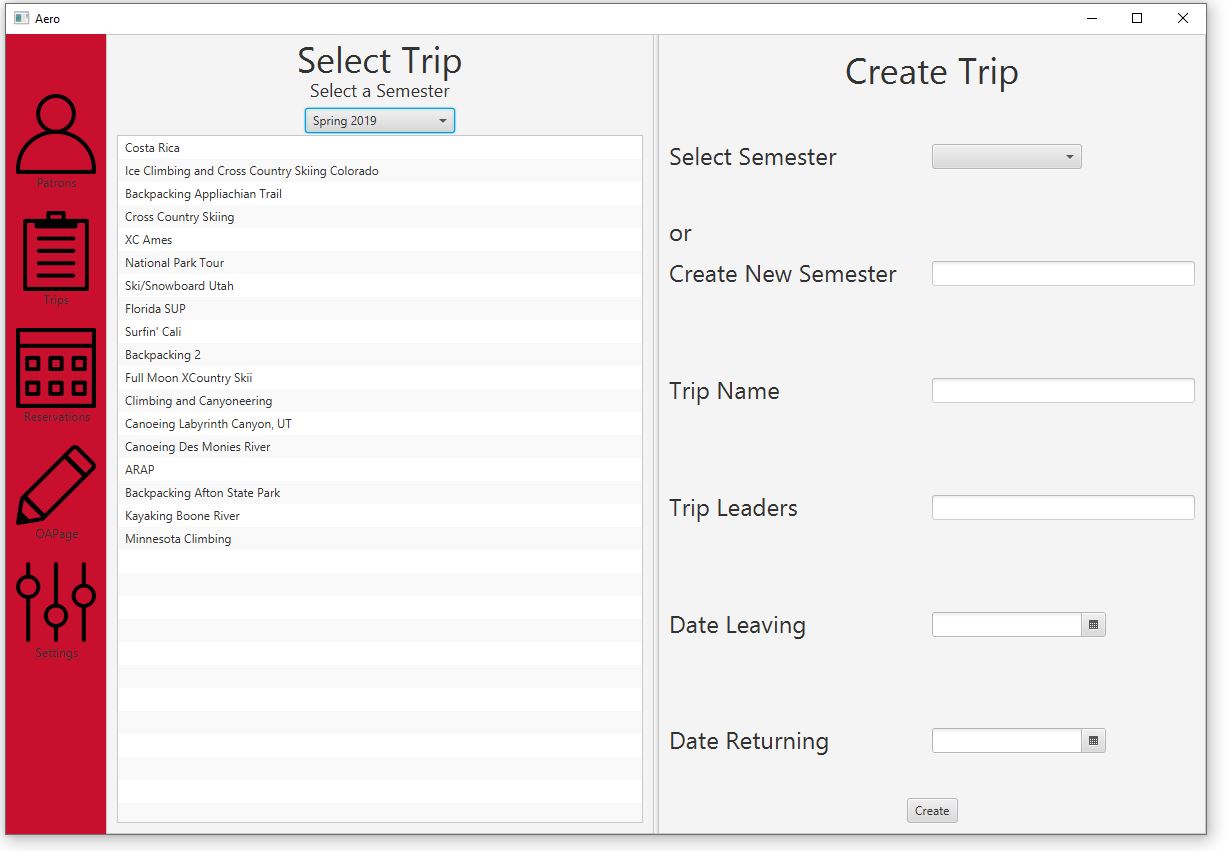The height and width of the screenshot is (851, 1228).
Task: Click the Trip Leaders input field
Action: point(1062,508)
